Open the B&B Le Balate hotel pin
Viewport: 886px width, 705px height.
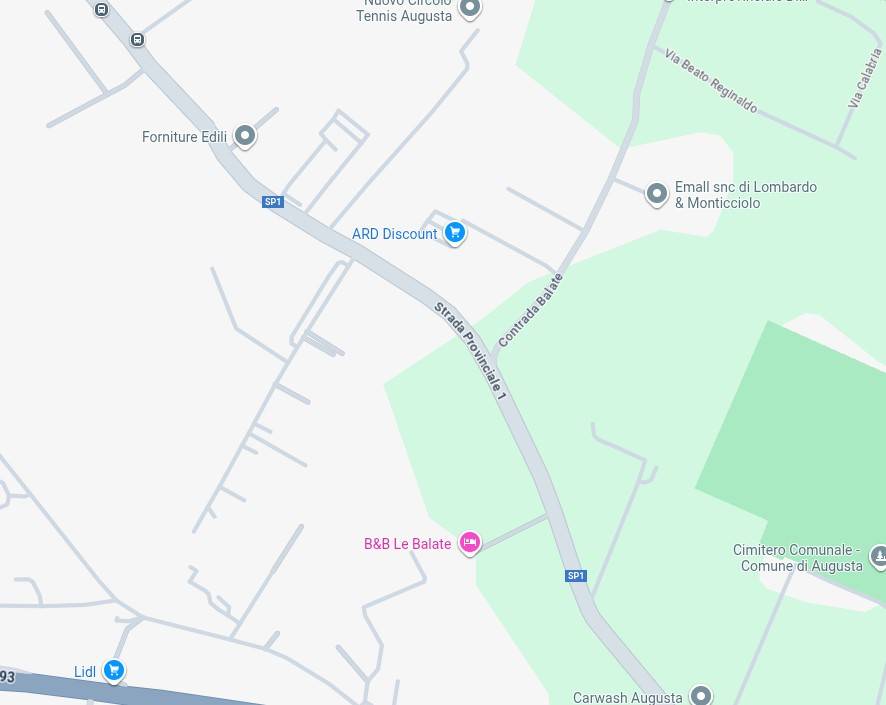[470, 543]
